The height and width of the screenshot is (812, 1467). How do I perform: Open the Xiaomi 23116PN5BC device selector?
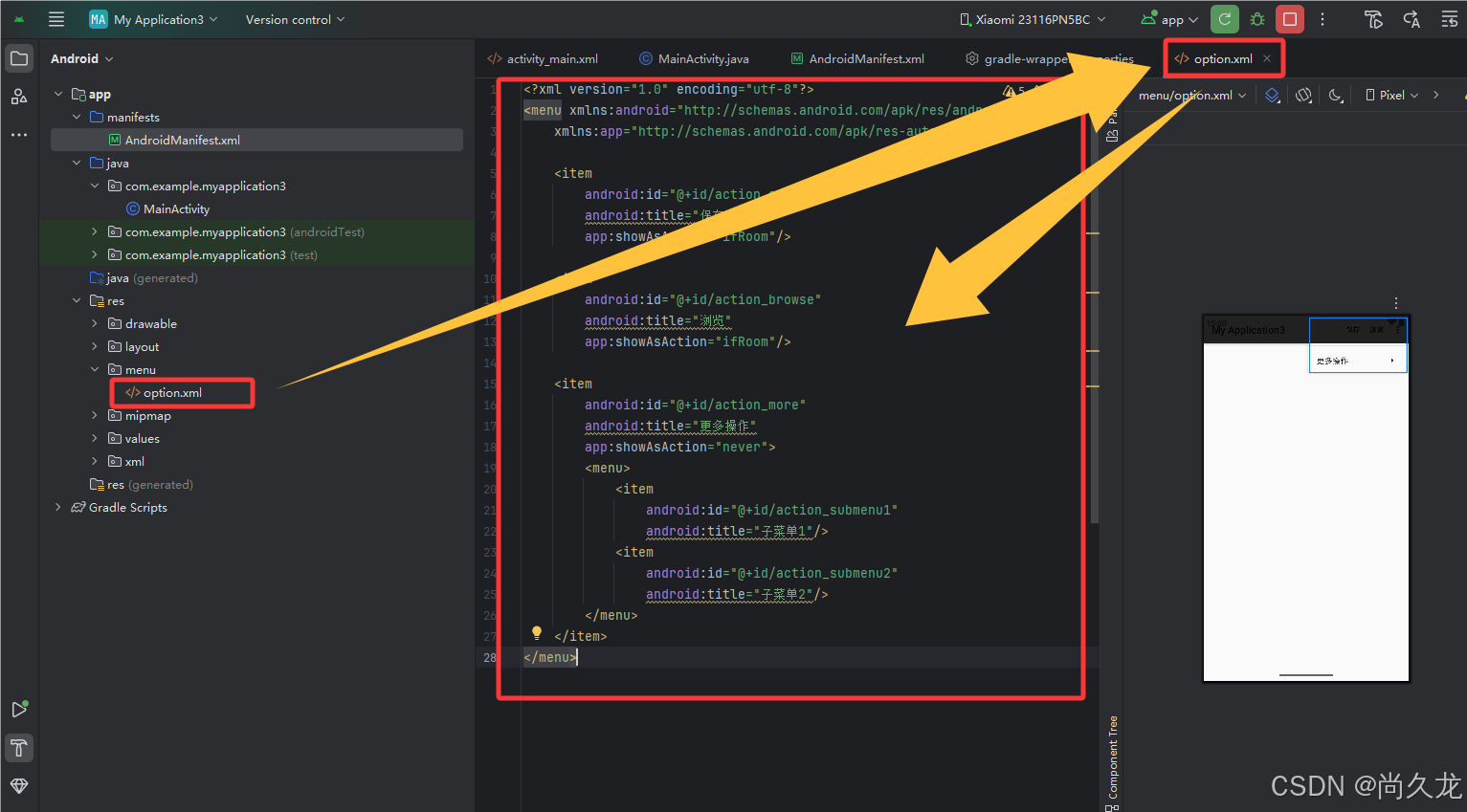point(1033,19)
